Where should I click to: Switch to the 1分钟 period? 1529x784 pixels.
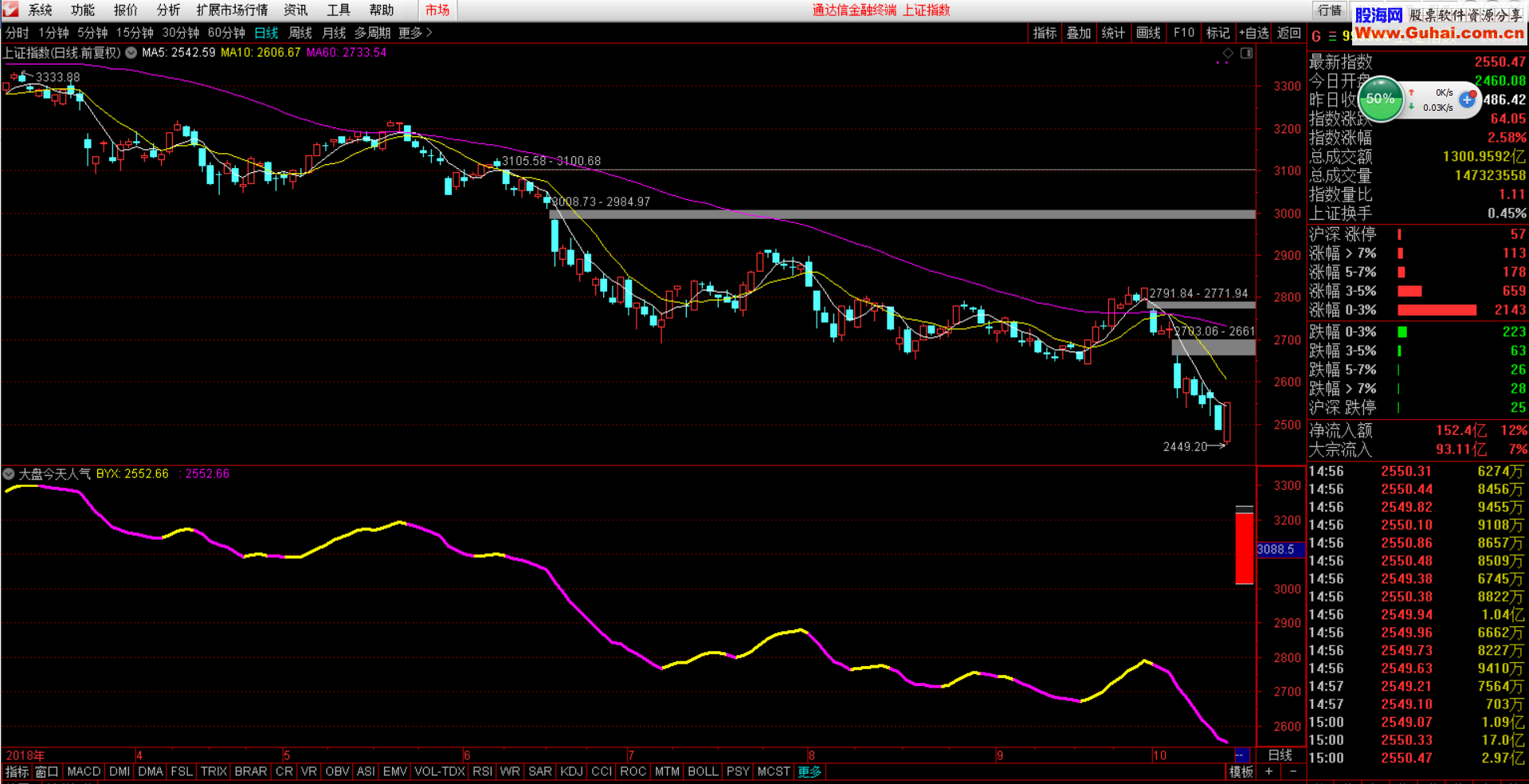[x=53, y=33]
